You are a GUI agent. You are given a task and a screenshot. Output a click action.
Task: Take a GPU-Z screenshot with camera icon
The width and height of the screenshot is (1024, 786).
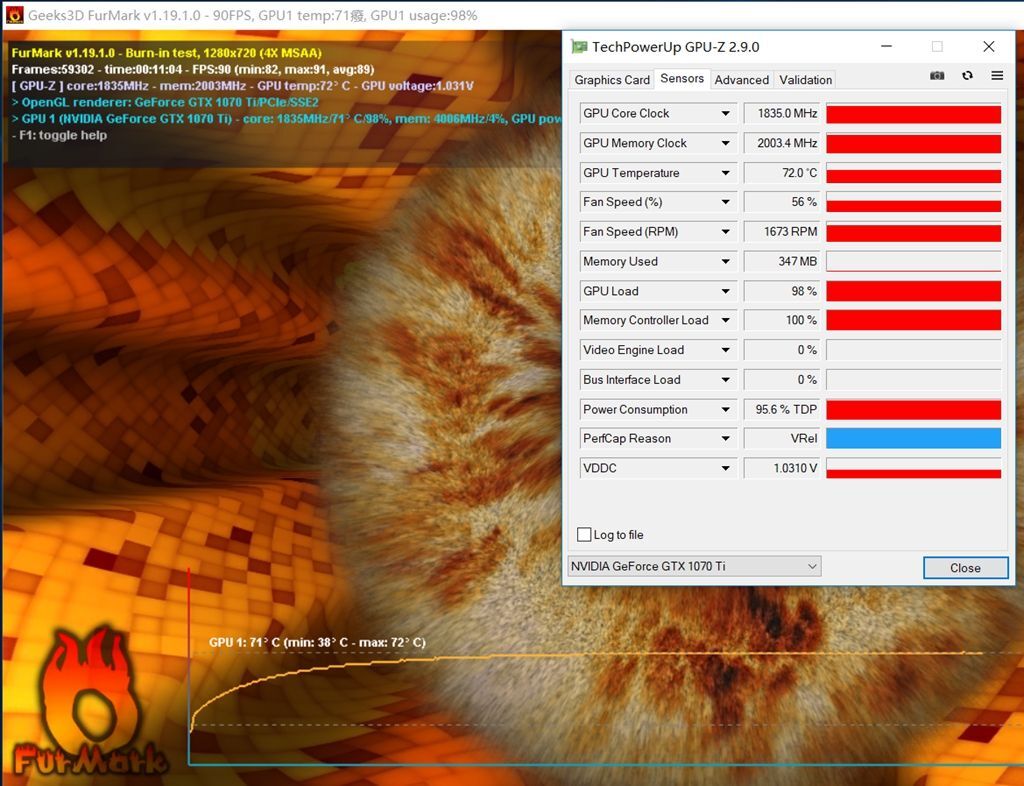[x=936, y=76]
